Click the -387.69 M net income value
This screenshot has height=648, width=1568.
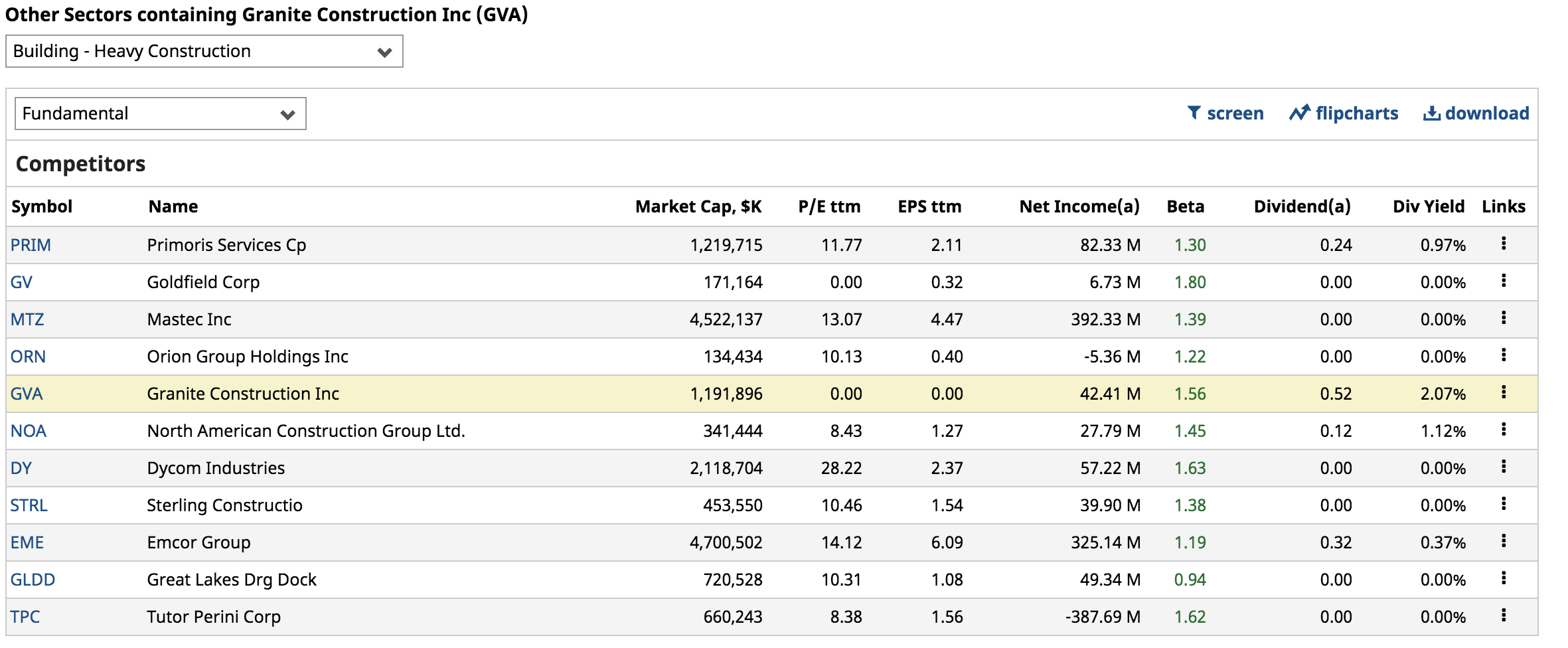point(1103,617)
